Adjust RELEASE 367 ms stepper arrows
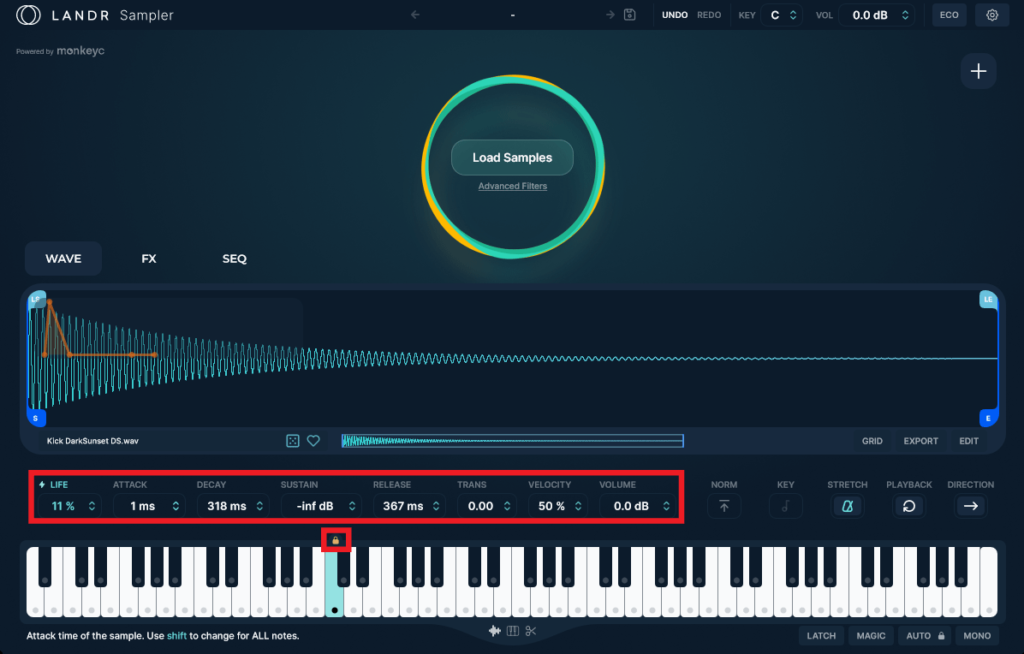 pos(436,506)
